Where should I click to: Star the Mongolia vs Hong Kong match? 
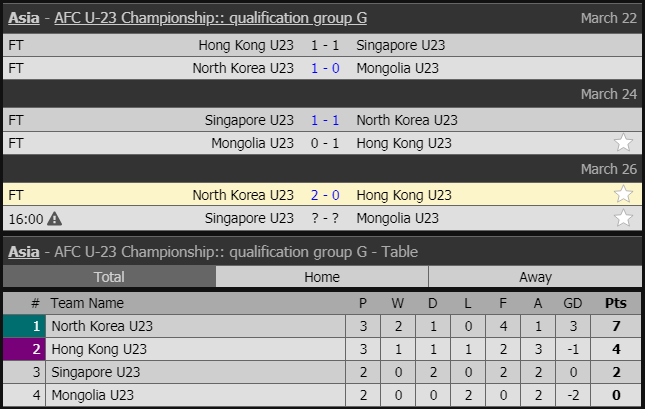click(624, 143)
